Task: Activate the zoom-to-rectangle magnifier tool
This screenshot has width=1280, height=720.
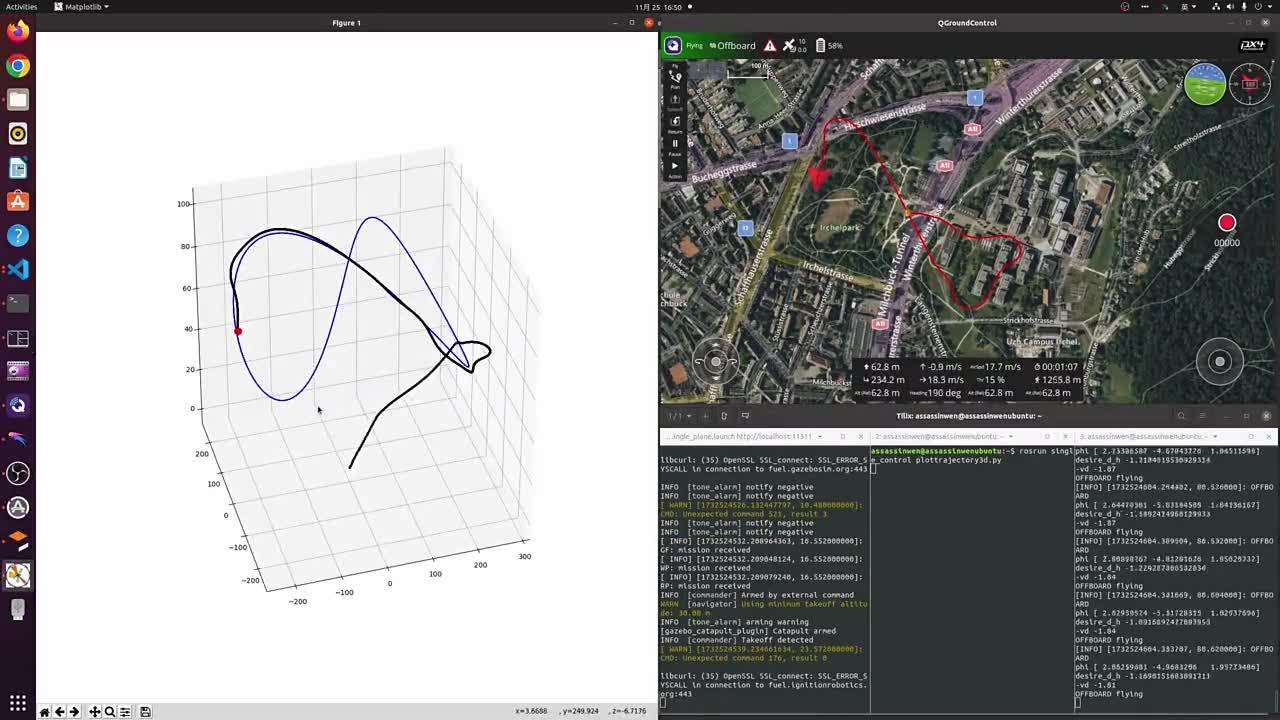Action: click(x=110, y=712)
